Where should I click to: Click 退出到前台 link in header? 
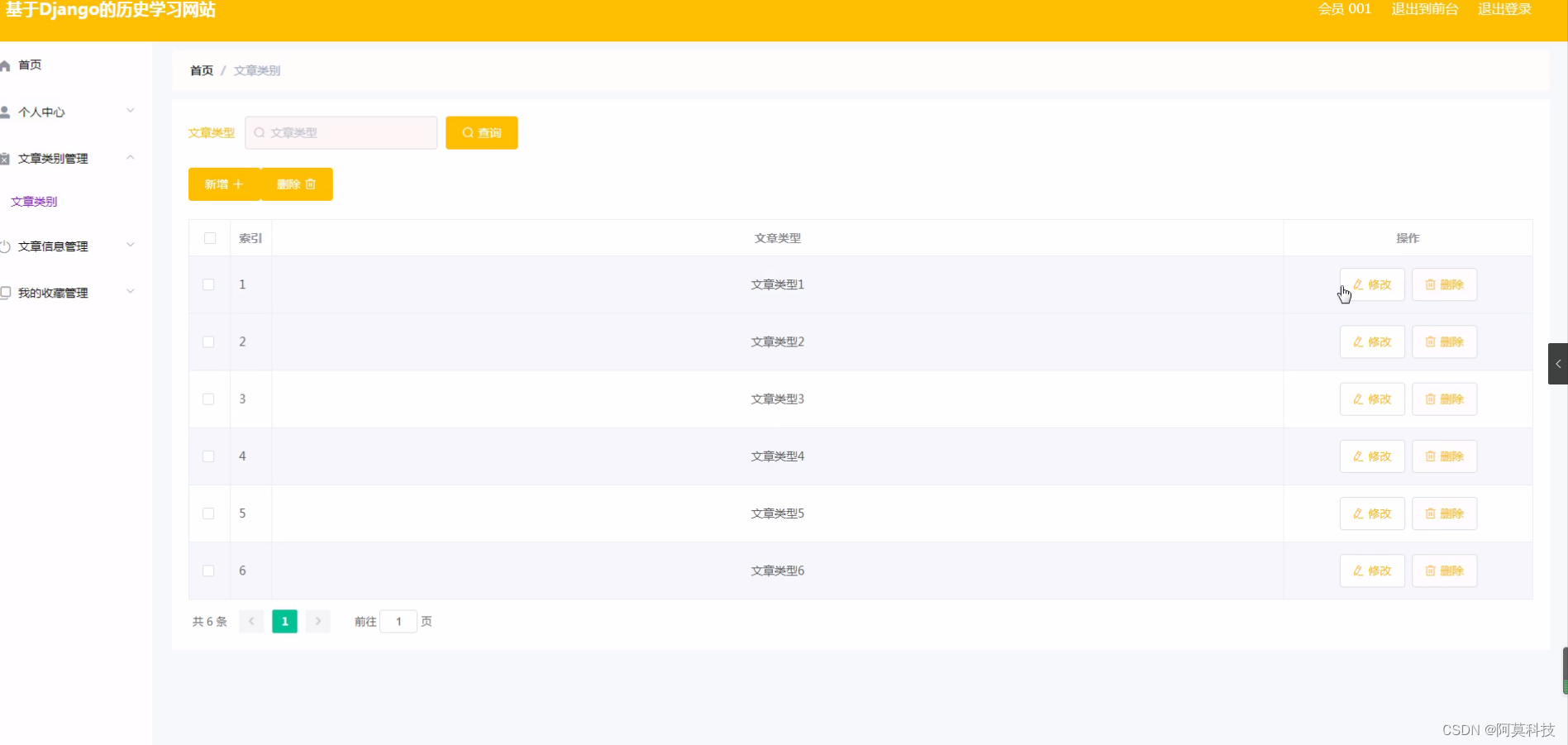tap(1425, 9)
